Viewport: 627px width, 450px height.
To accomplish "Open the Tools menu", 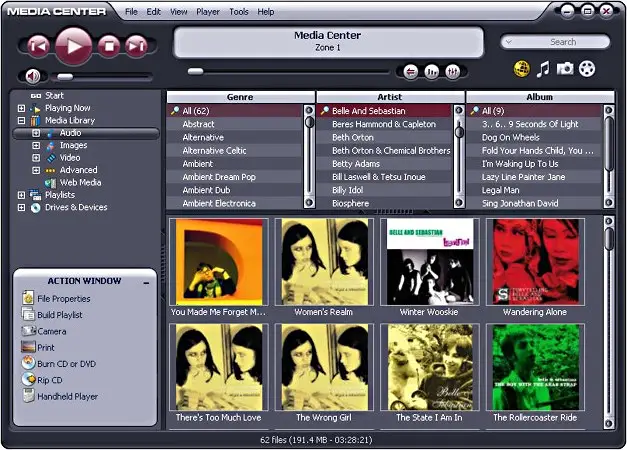I will tap(239, 12).
